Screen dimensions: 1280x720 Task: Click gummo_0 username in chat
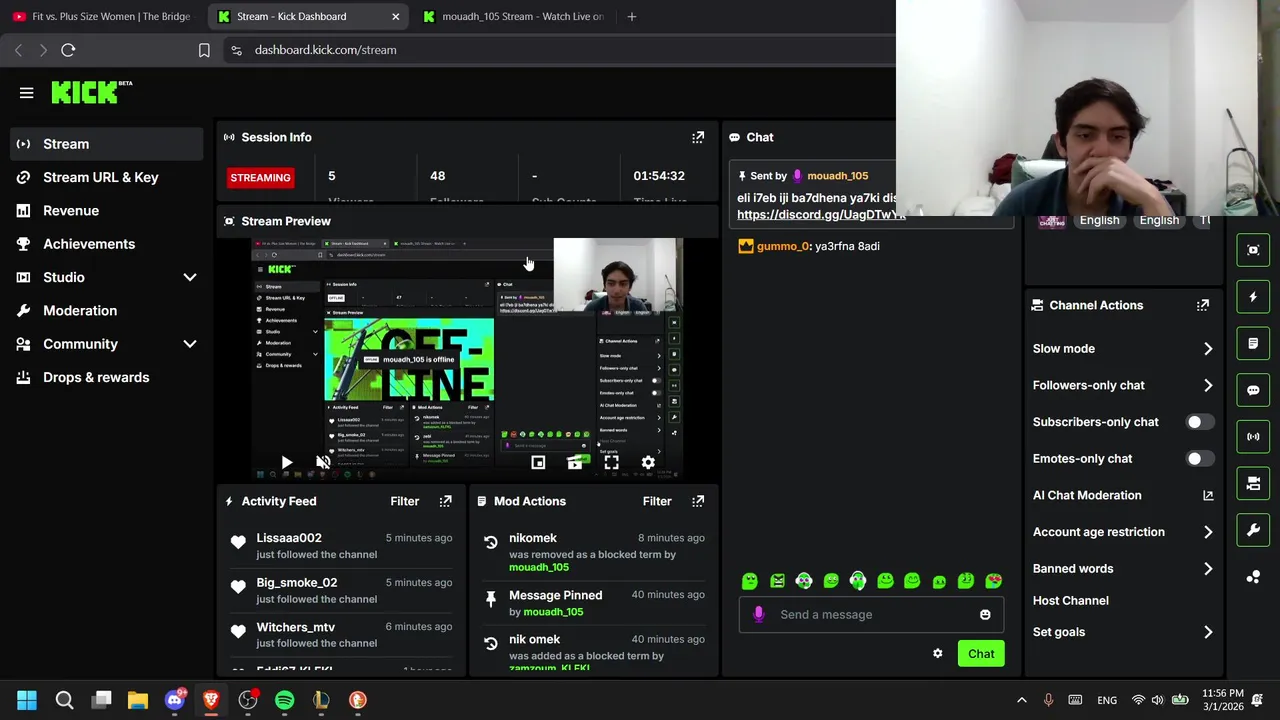[783, 246]
